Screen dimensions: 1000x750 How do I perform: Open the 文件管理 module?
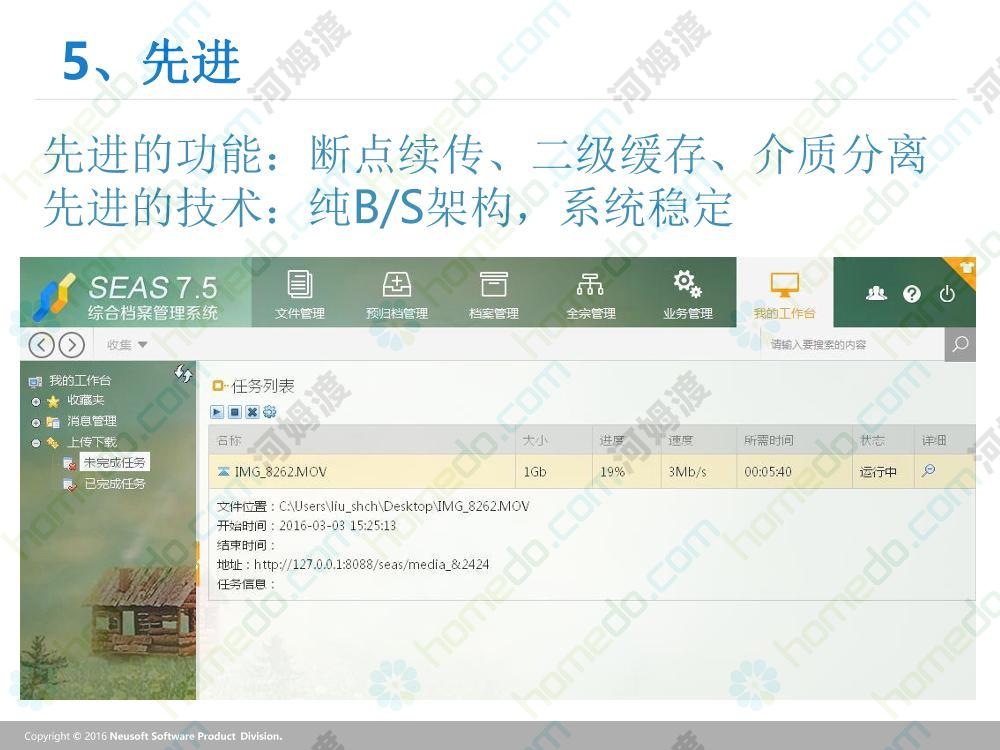300,294
